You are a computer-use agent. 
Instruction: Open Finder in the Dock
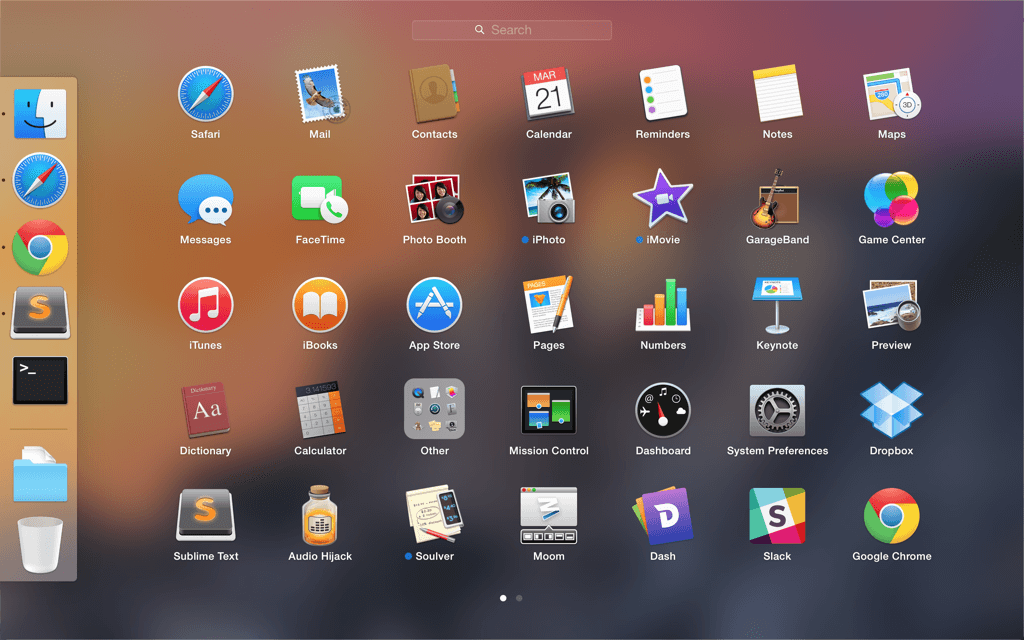point(40,114)
